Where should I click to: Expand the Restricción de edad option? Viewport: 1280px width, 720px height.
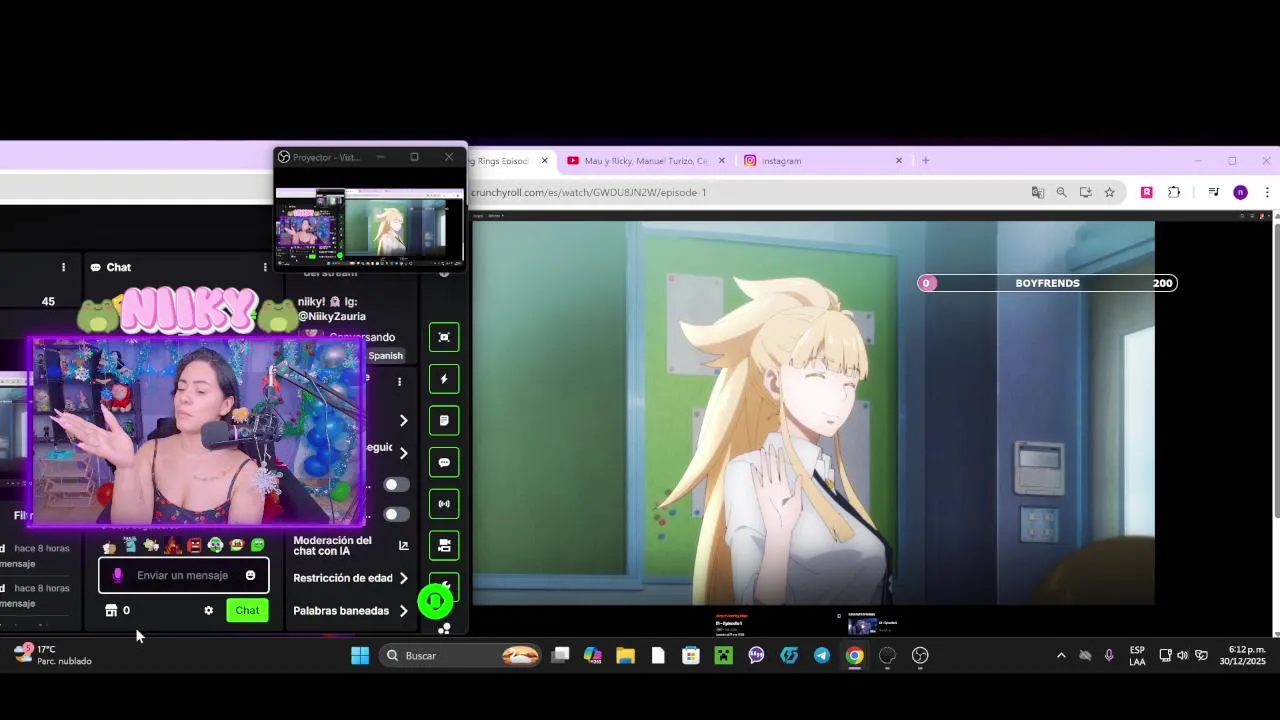pos(403,578)
